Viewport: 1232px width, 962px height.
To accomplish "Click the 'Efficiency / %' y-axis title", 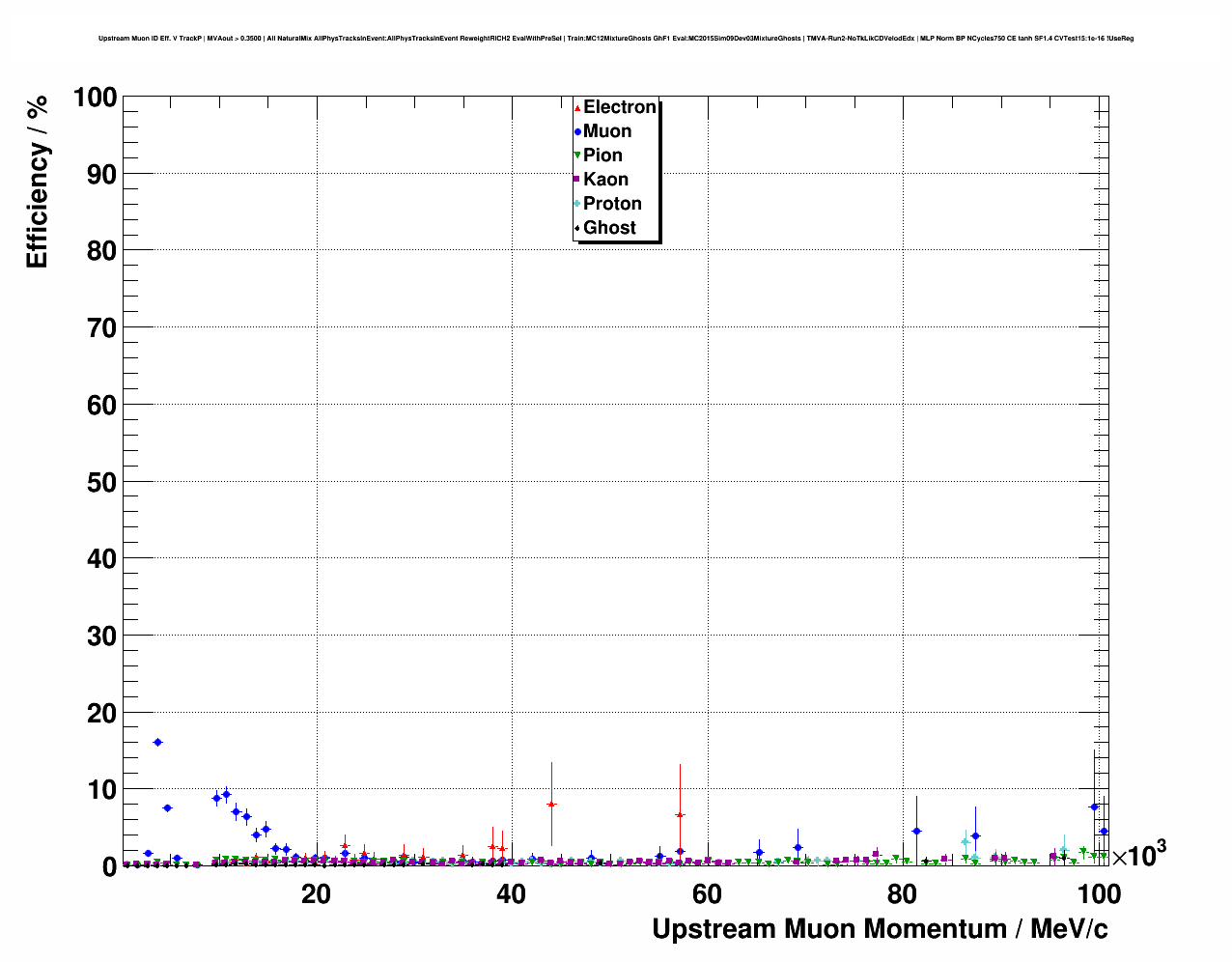I will (37, 183).
